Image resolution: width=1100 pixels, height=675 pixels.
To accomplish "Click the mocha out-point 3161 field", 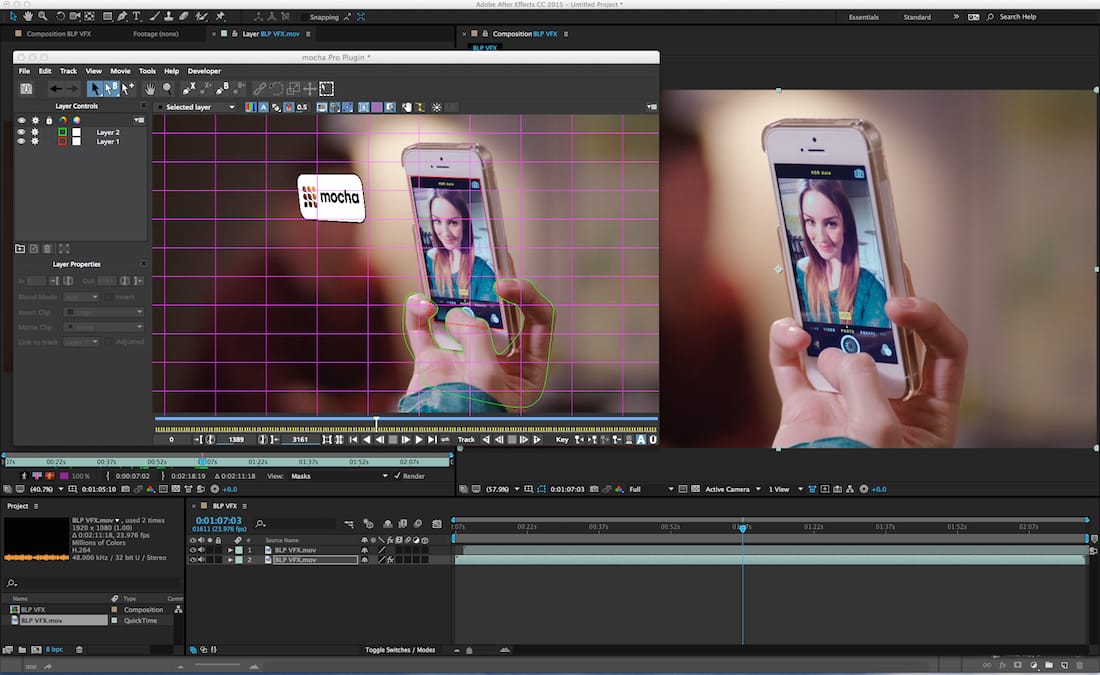I will tap(300, 440).
